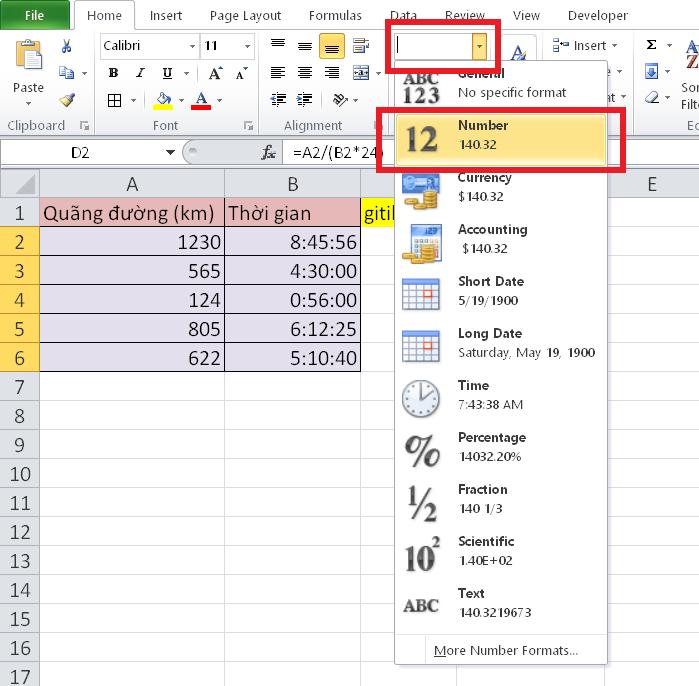Toggle Bold formatting
This screenshot has height=686, width=699.
coord(113,73)
